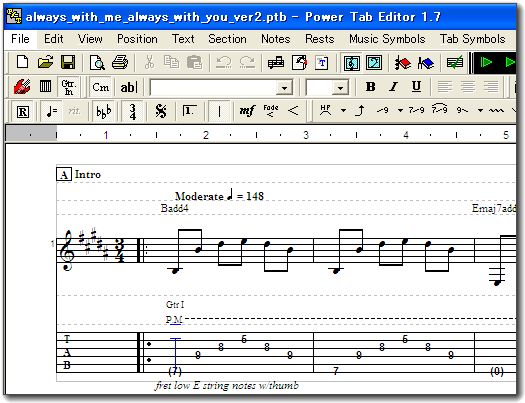
Task: Click the Redo arrow icon
Action: 247,62
